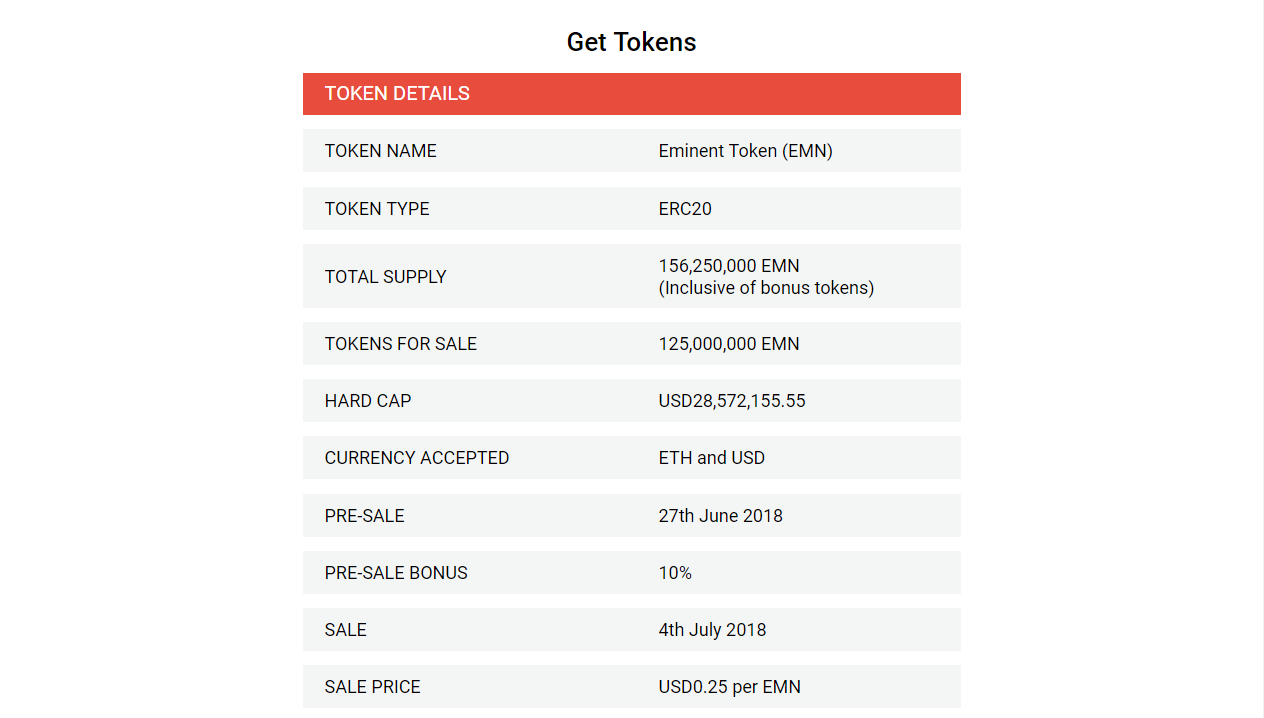Select the ETH and USD value
Viewport: 1264px width, 718px height.
[711, 458]
